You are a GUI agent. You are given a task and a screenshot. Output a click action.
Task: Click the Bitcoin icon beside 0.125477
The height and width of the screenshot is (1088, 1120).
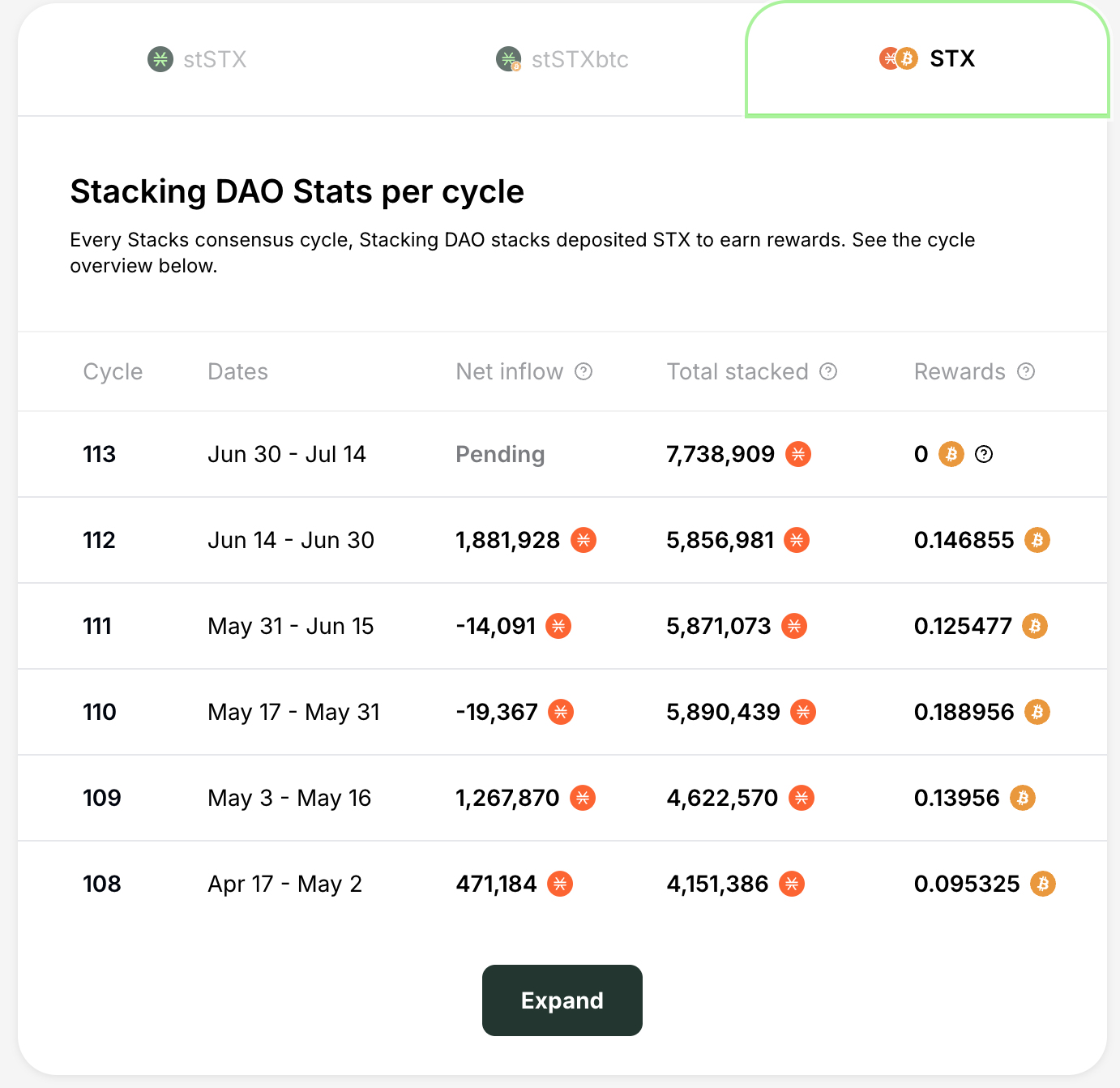1035,626
